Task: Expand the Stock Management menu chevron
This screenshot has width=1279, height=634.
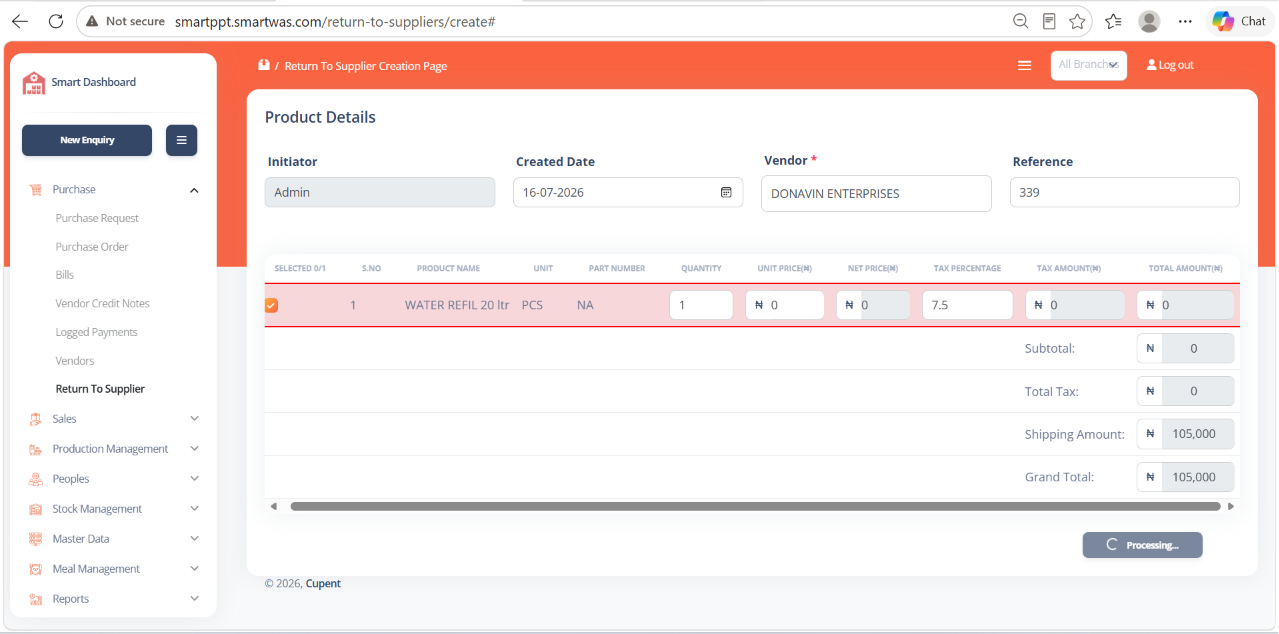Action: tap(194, 509)
